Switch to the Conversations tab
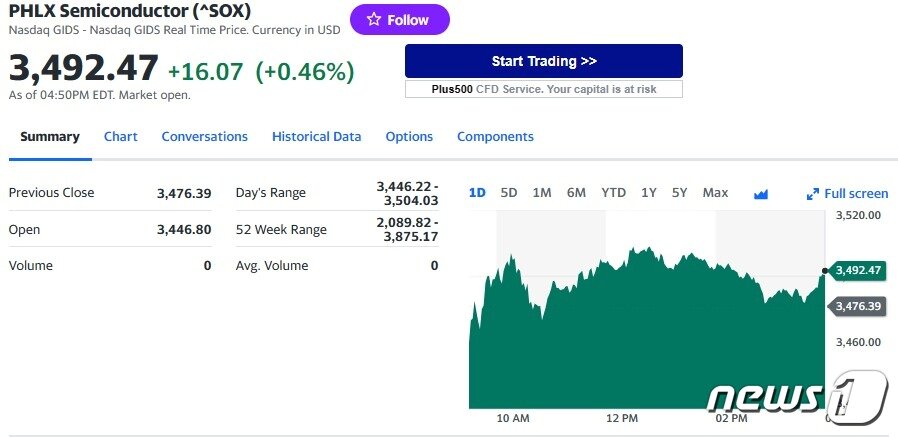 click(x=204, y=137)
